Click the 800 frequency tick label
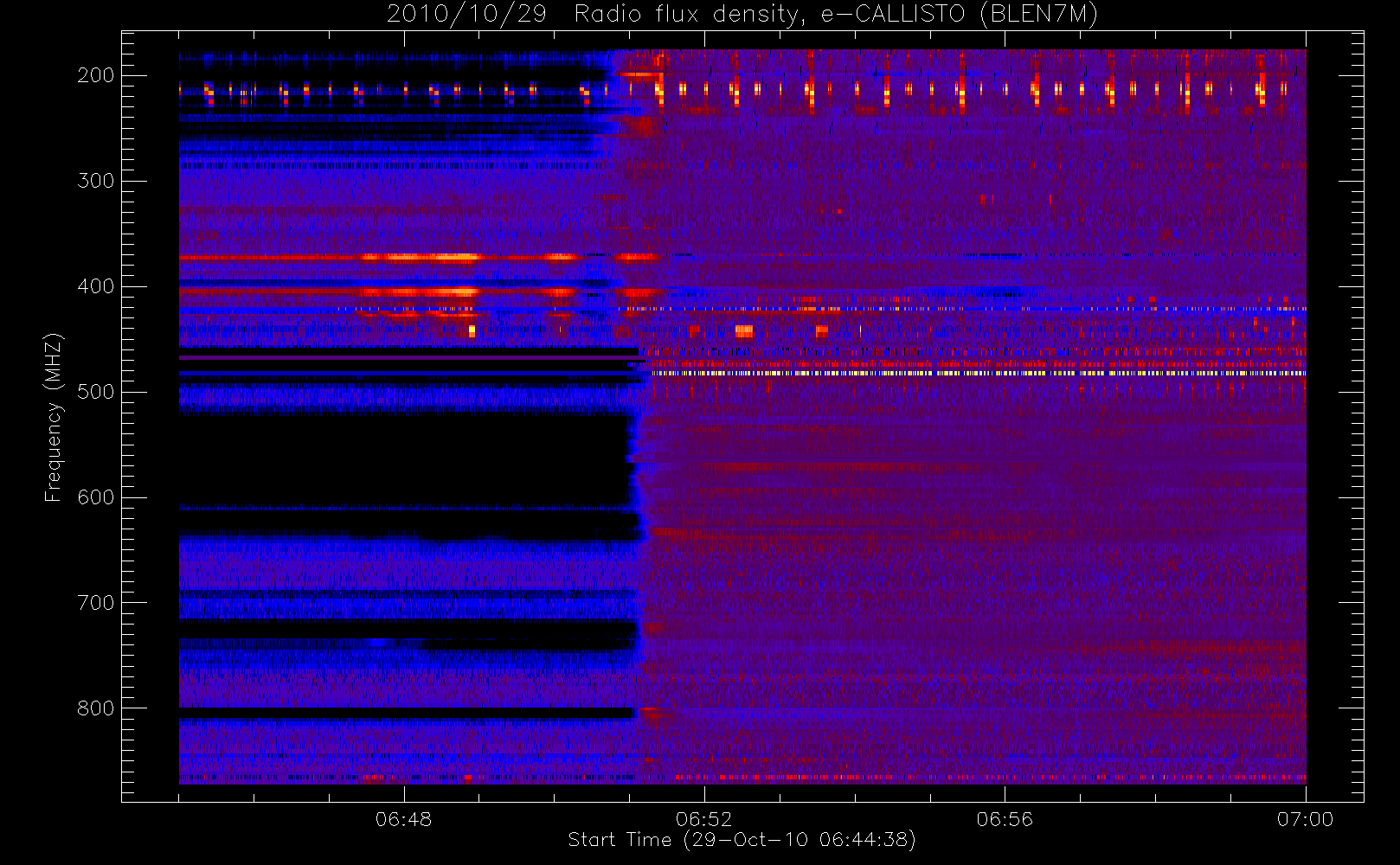1400x865 pixels. 96,708
